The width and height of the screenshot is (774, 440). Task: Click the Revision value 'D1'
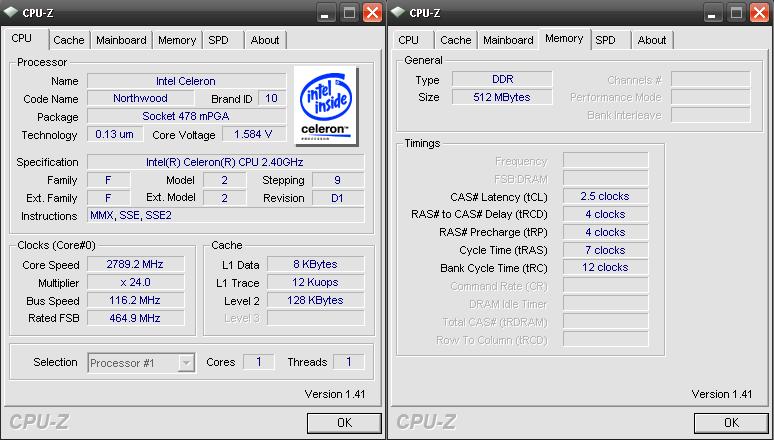point(338,198)
